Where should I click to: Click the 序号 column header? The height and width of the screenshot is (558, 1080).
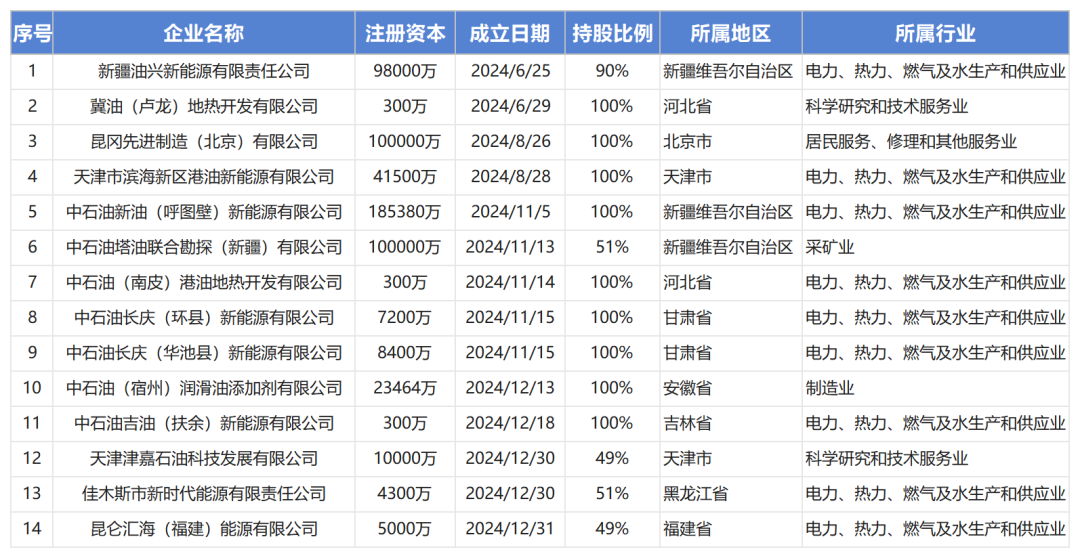click(x=32, y=33)
